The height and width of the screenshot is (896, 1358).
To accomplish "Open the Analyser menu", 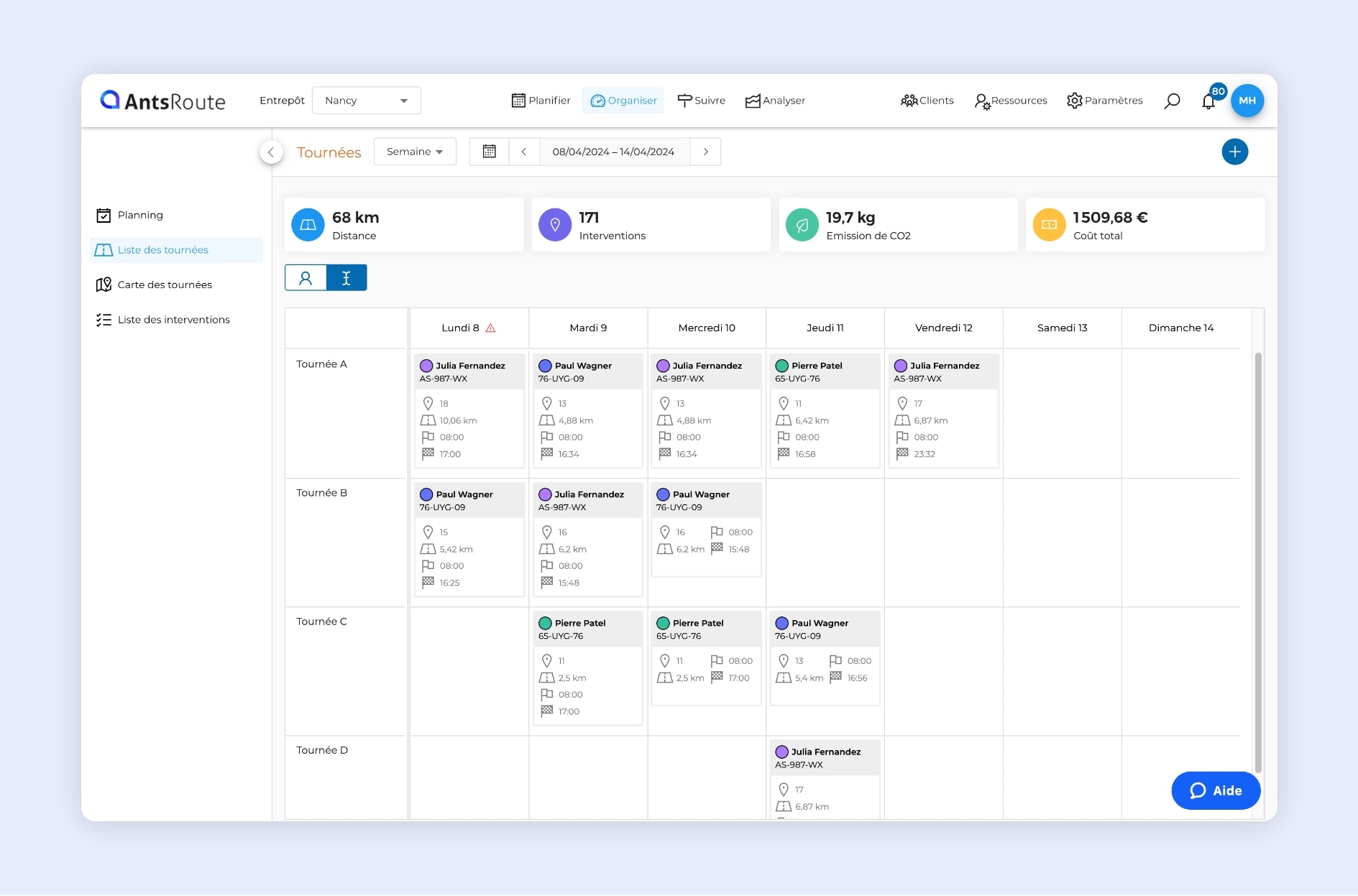I will (x=775, y=101).
